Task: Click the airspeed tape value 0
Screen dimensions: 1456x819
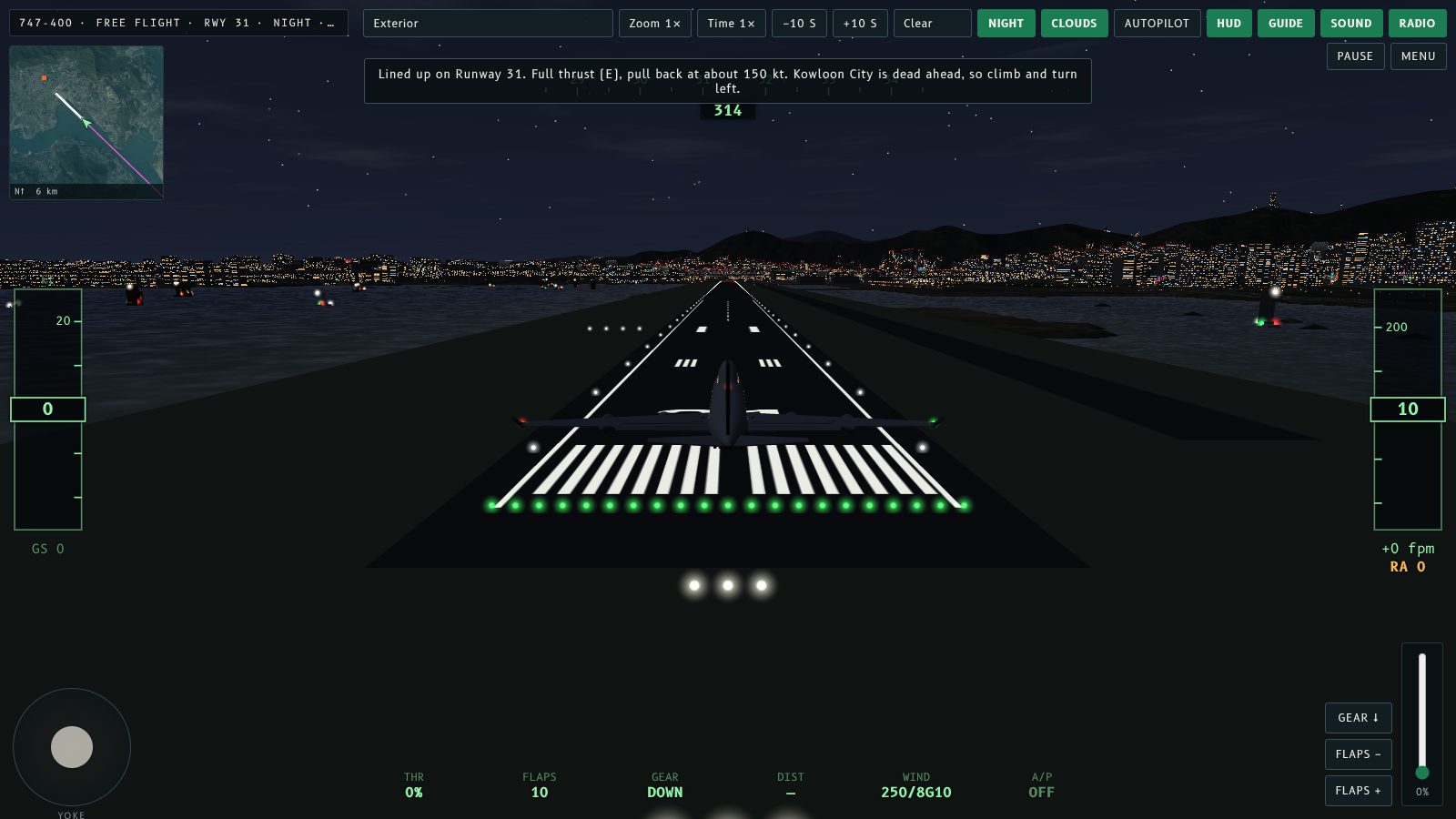Action: tap(48, 409)
